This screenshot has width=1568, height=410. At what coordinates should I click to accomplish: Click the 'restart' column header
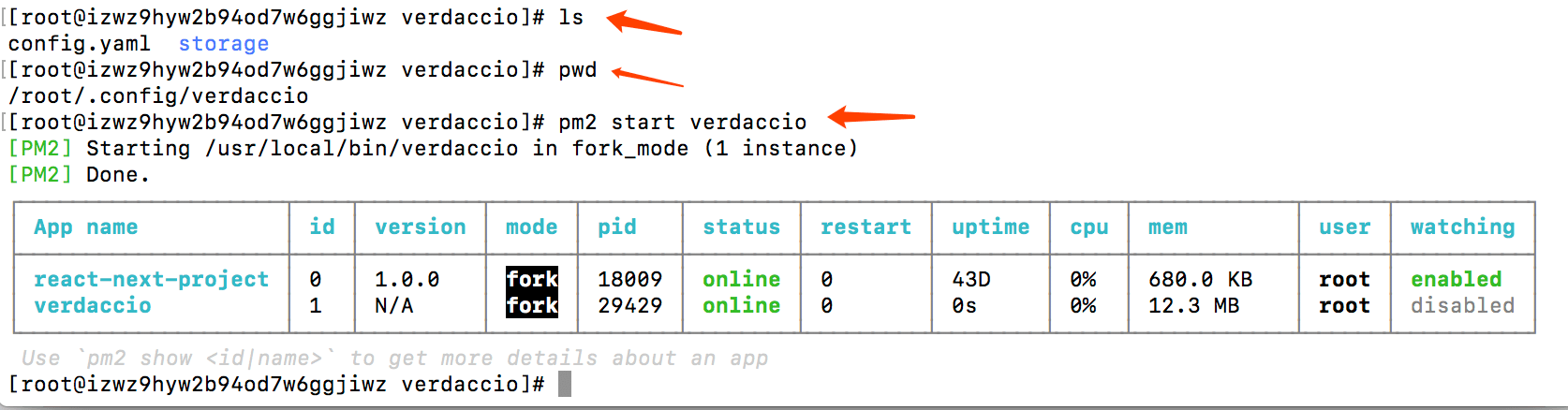tap(866, 227)
